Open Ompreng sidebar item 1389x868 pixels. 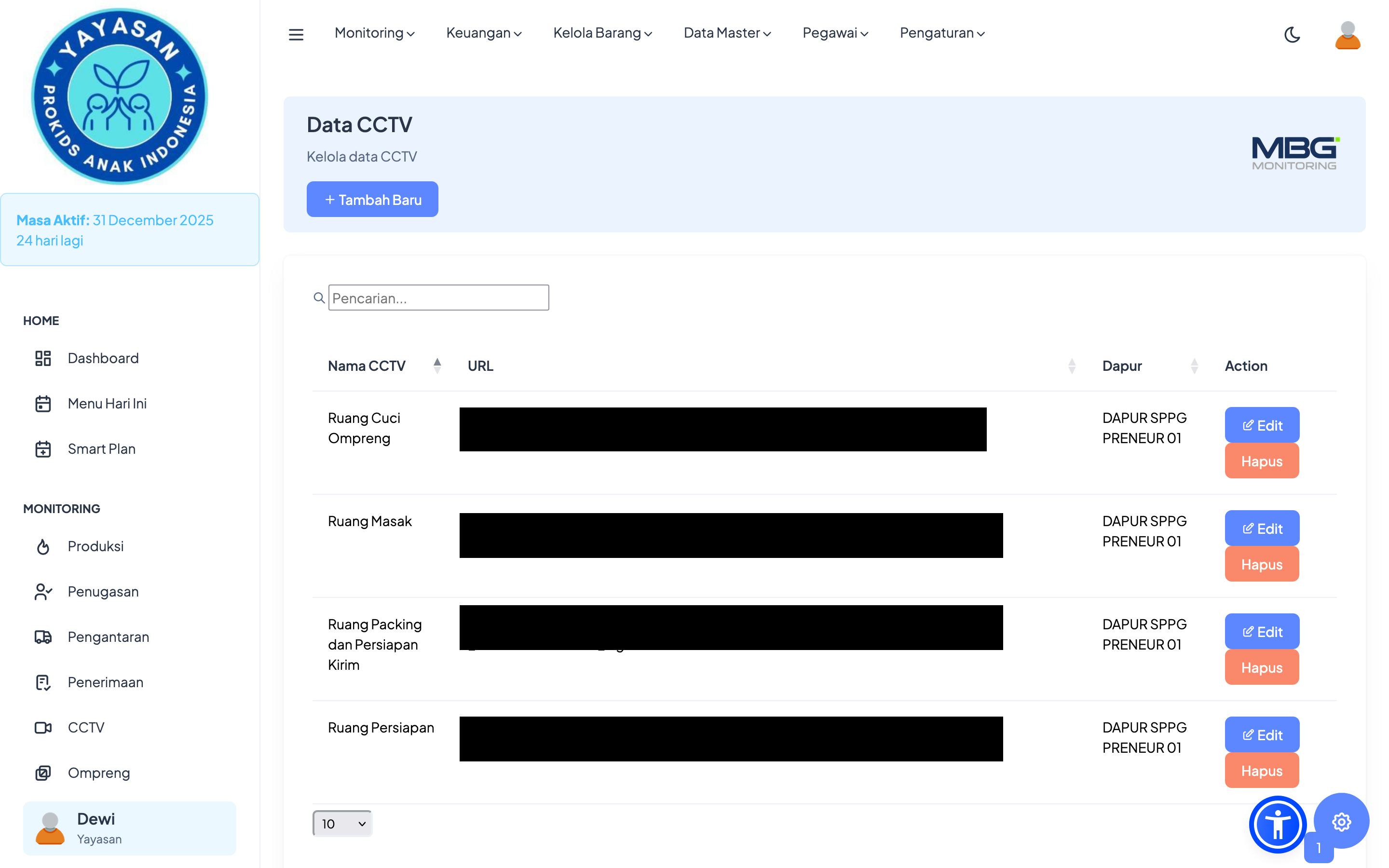click(99, 773)
